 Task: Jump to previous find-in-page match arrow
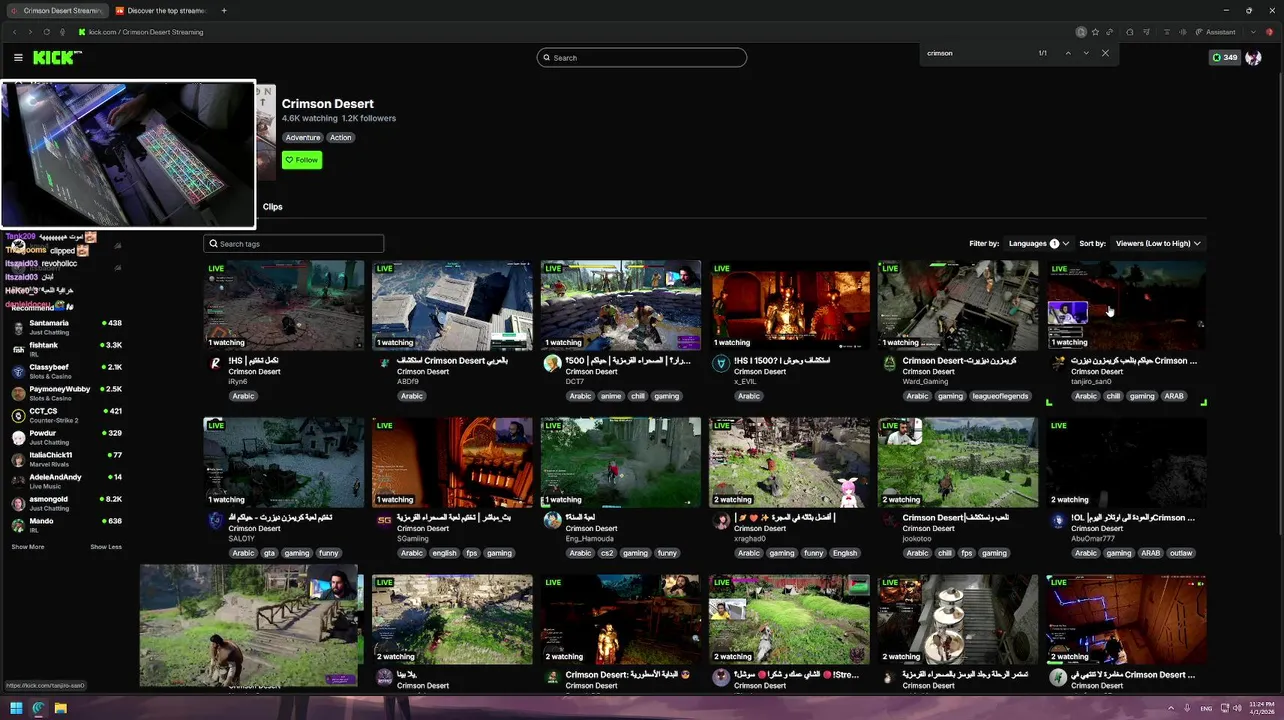(1068, 53)
